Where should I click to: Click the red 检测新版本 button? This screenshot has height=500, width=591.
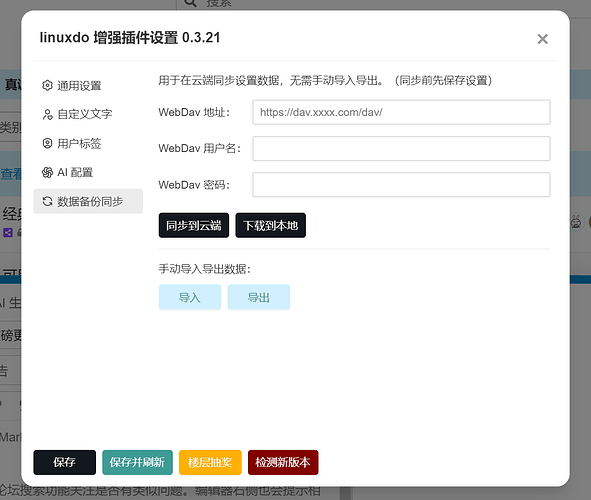pos(283,462)
